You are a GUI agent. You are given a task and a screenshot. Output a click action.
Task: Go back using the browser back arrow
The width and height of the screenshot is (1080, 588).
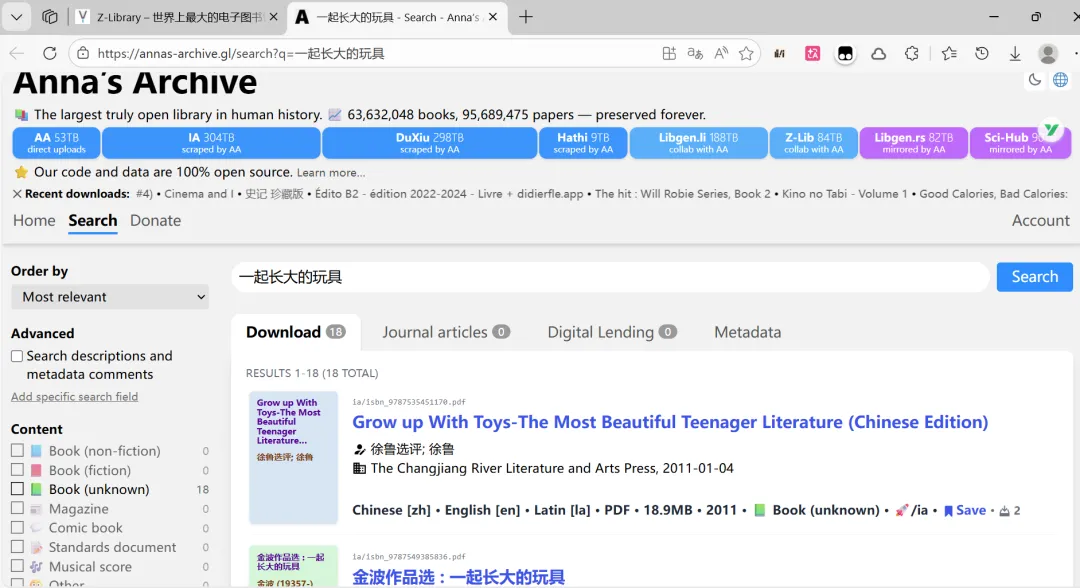coord(17,53)
